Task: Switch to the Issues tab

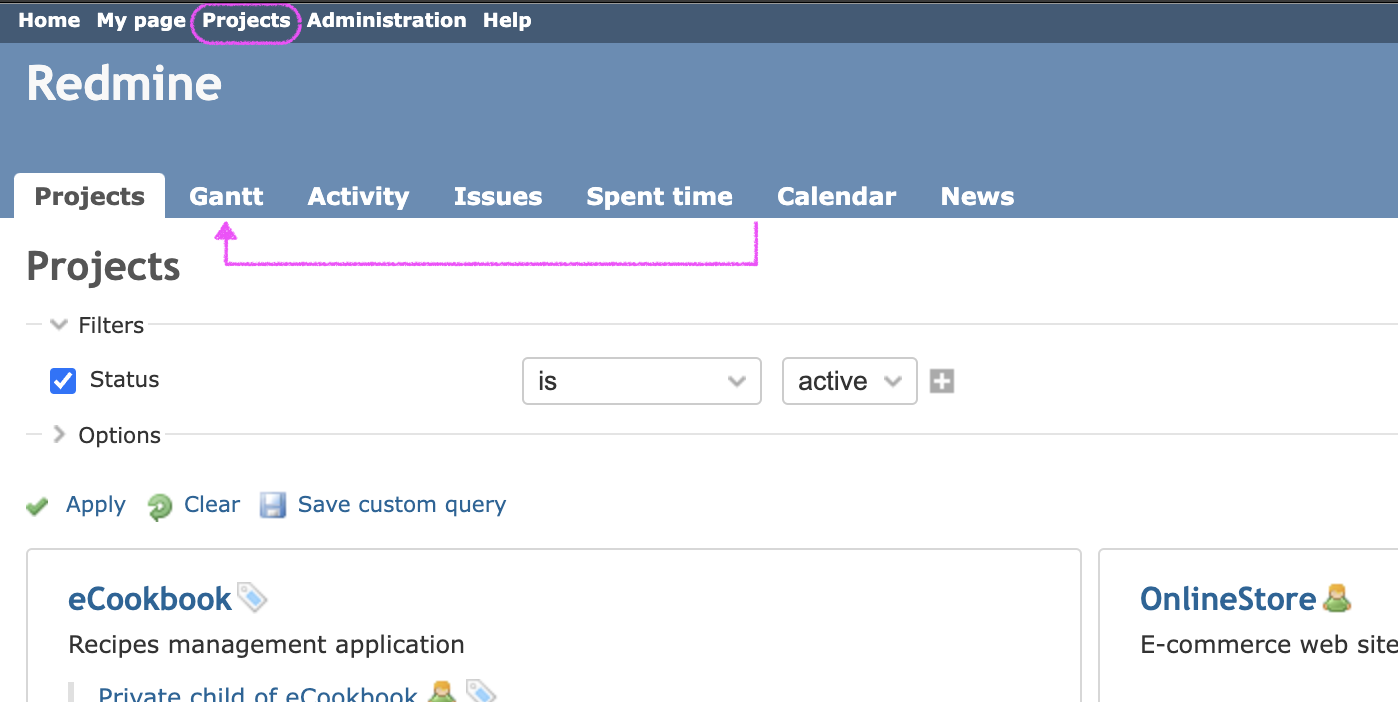Action: [498, 196]
